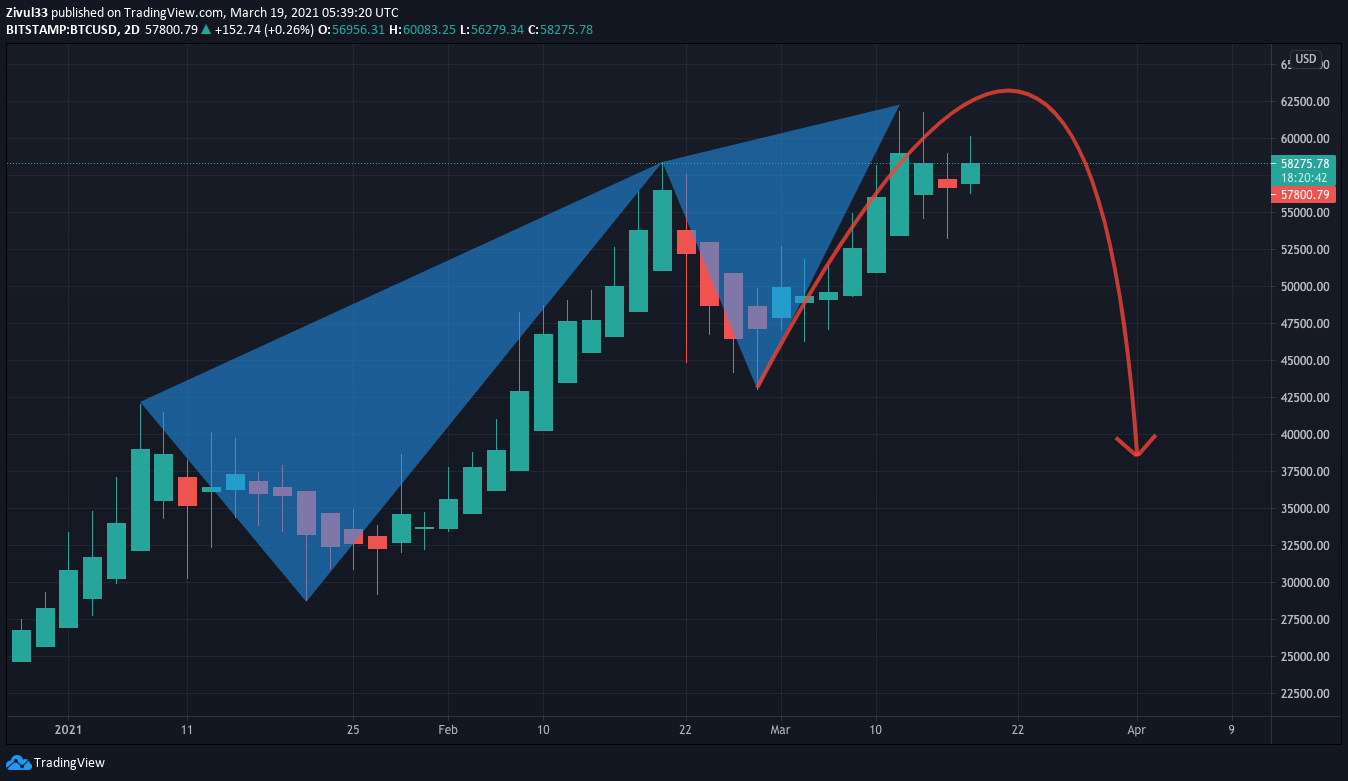
Task: Click the 55000.00 price axis label
Action: pos(1305,213)
